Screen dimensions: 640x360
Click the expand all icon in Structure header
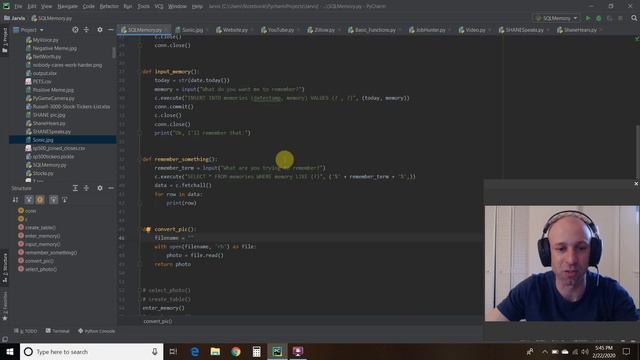point(86,188)
